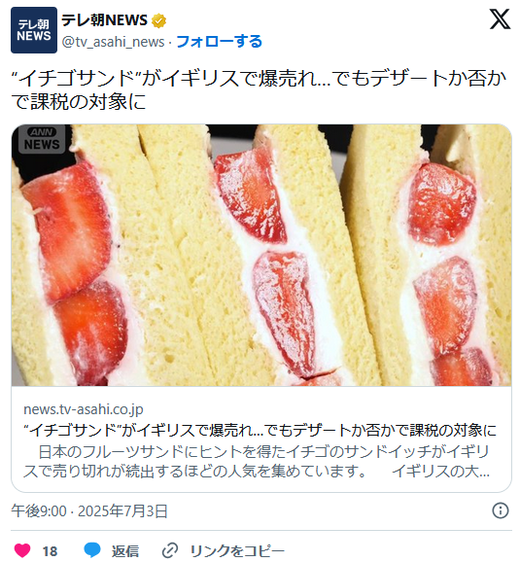
Task: Click the blue reply speech bubble icon
Action: pyautogui.click(x=92, y=550)
